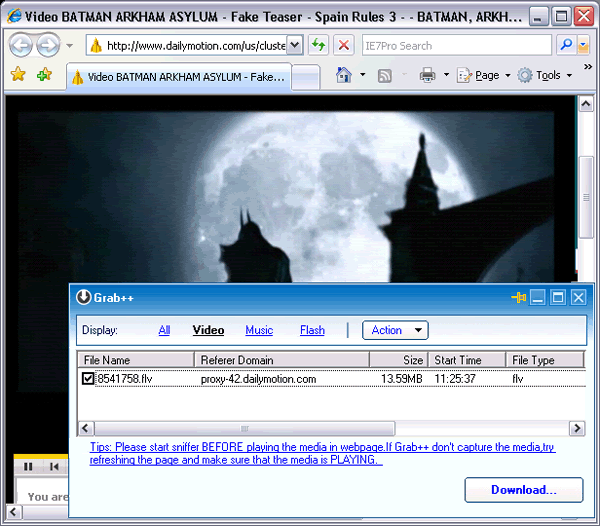Click Grab++ horizontal scrollbar thumb

click(x=245, y=428)
